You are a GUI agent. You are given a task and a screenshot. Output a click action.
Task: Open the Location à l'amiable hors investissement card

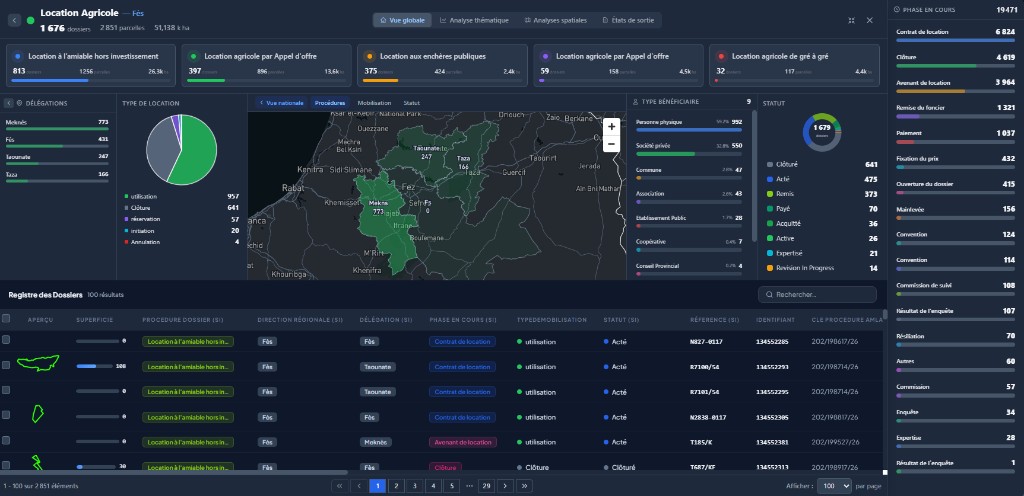(x=91, y=65)
